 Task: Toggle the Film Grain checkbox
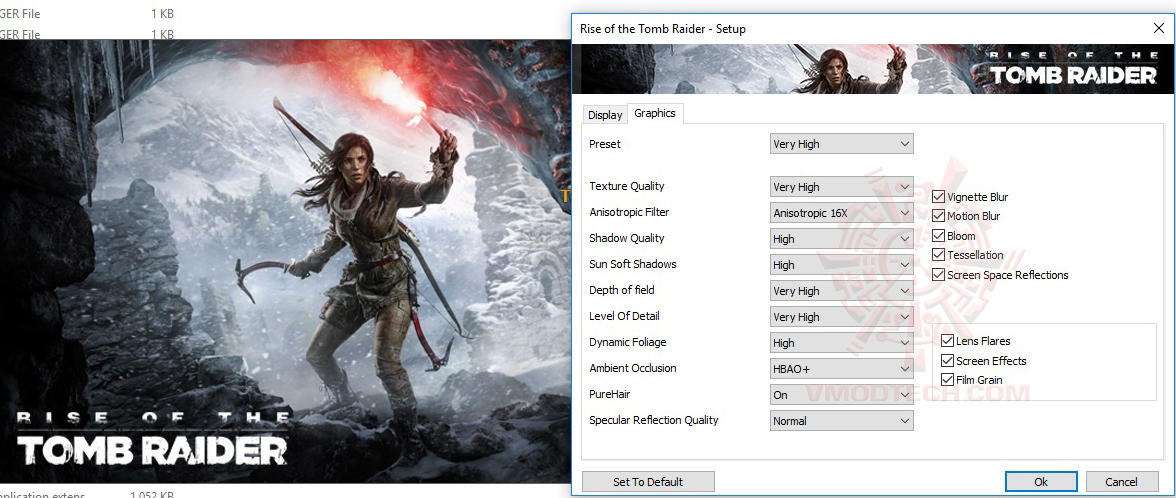[947, 380]
